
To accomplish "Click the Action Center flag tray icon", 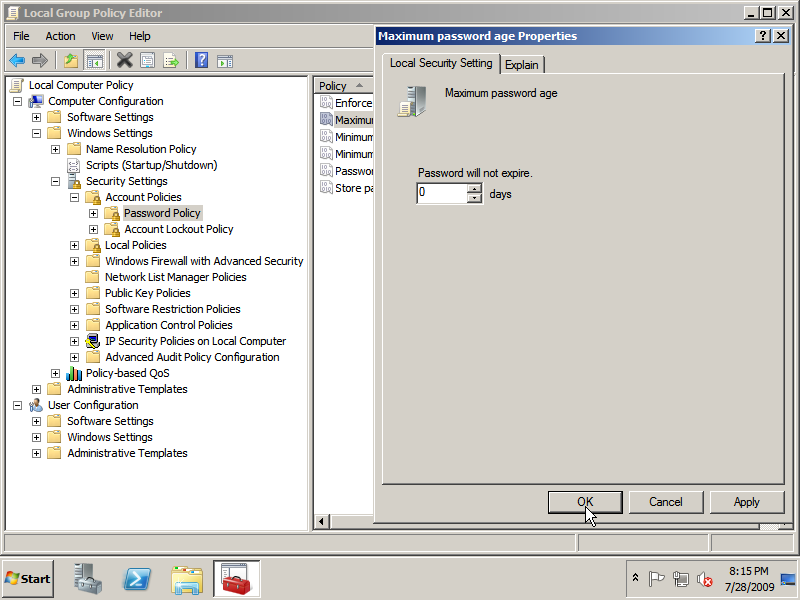I will pyautogui.click(x=656, y=579).
